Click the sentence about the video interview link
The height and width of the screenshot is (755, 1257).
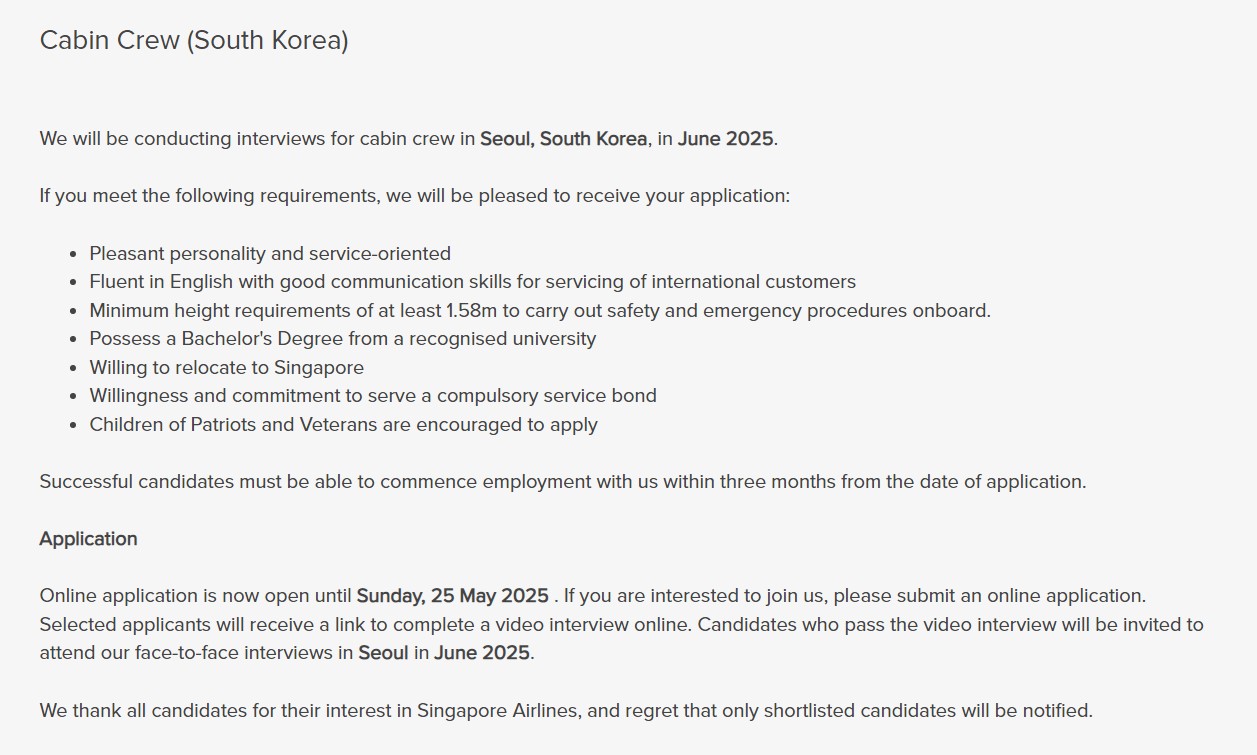point(365,625)
